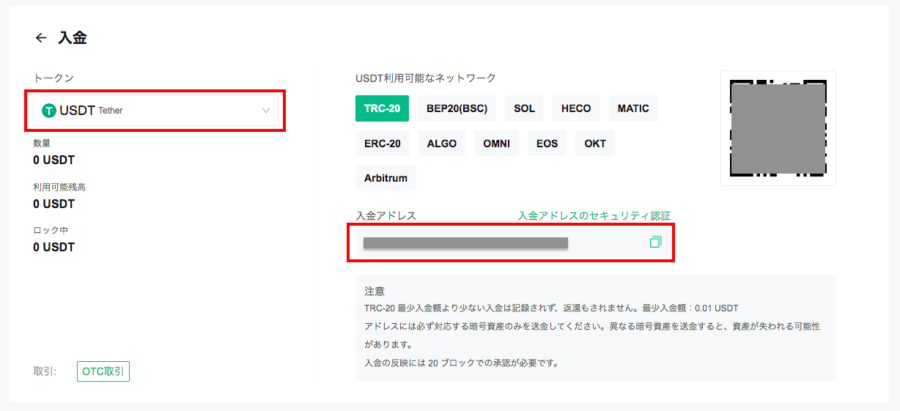Pick the OMNI network
Image resolution: width=900 pixels, height=411 pixels.
click(x=496, y=144)
